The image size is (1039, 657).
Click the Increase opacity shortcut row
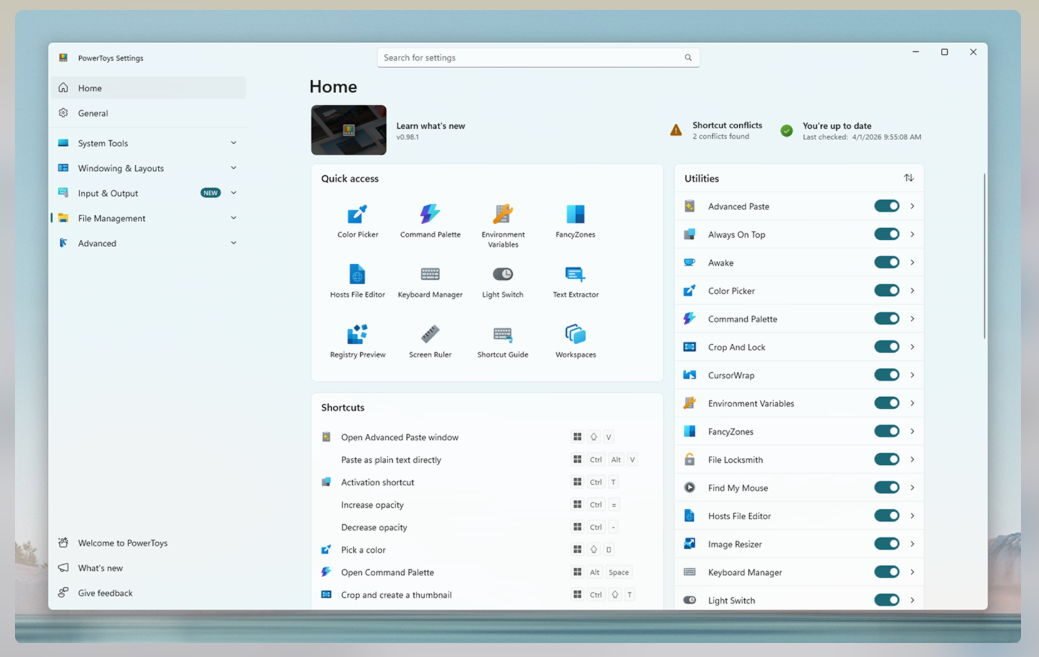[487, 505]
